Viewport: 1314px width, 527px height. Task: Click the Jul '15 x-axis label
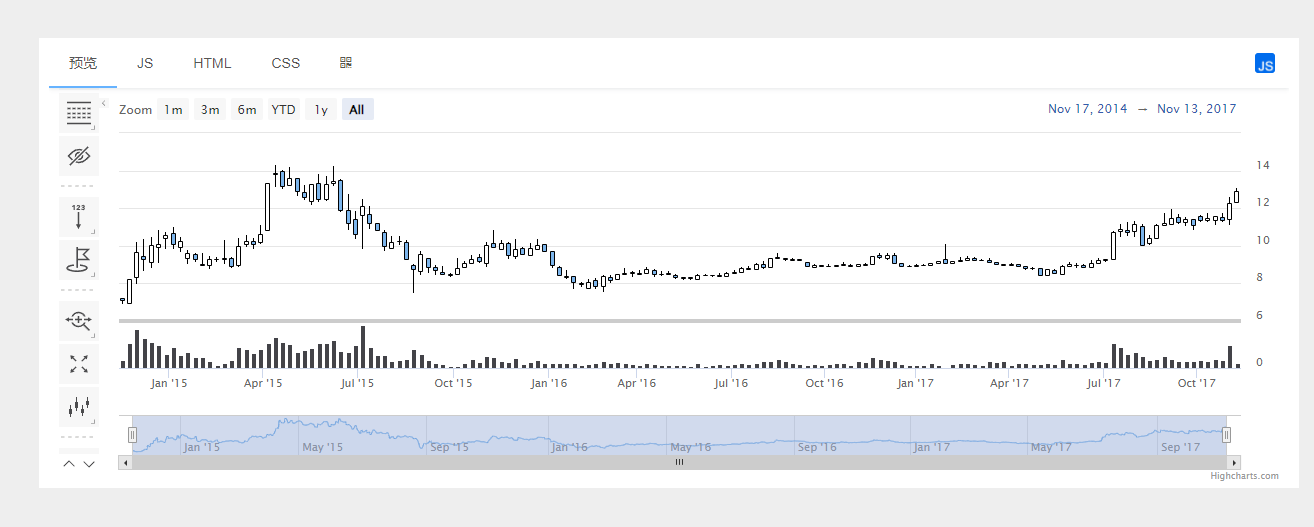[358, 383]
